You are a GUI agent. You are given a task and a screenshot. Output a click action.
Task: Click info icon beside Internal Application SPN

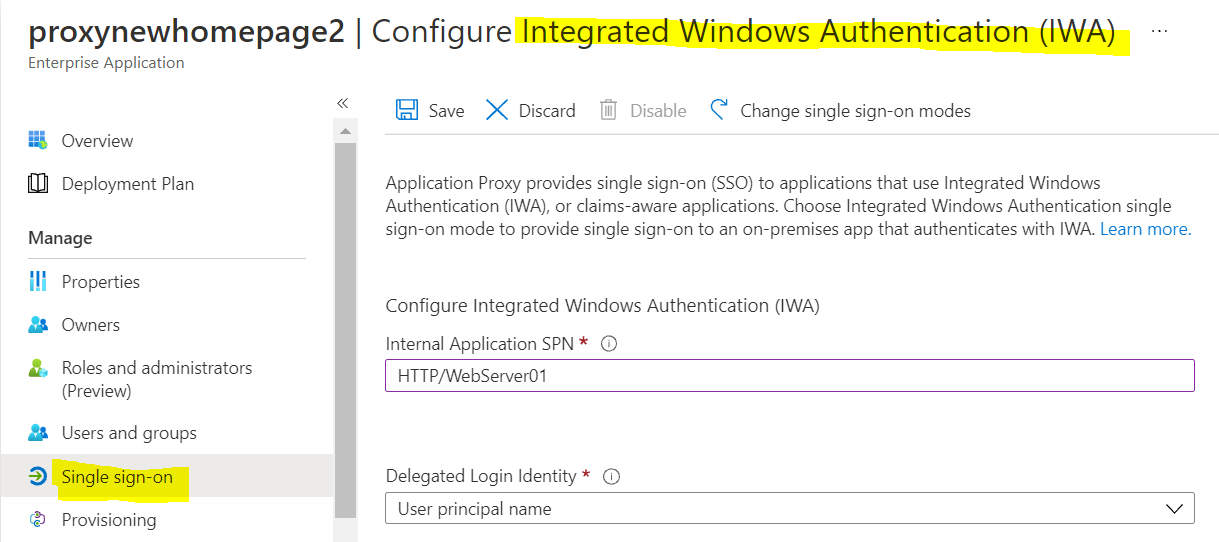click(609, 344)
